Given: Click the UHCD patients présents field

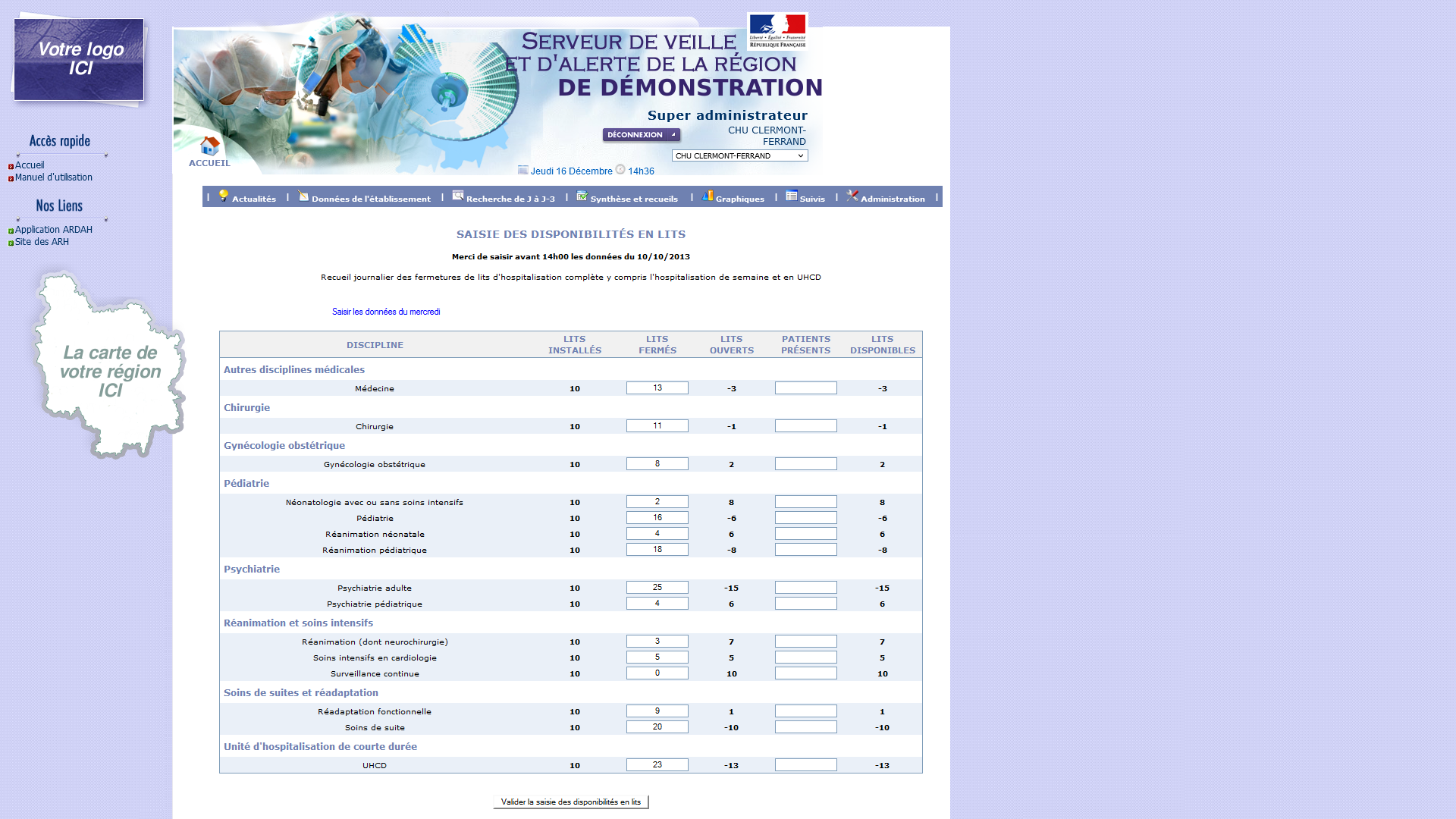Looking at the screenshot, I should (x=805, y=765).
